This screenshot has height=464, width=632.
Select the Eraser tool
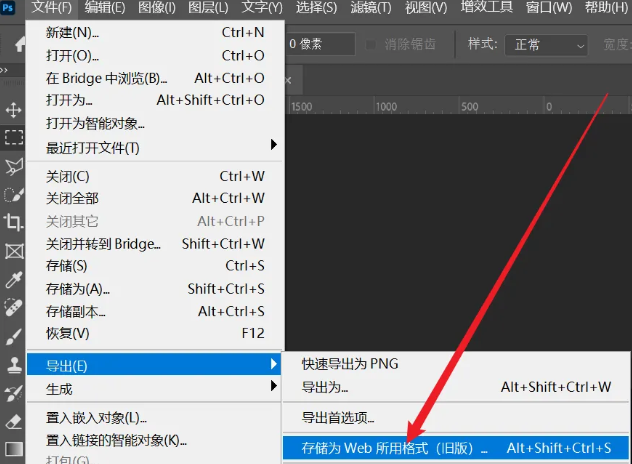(x=14, y=422)
